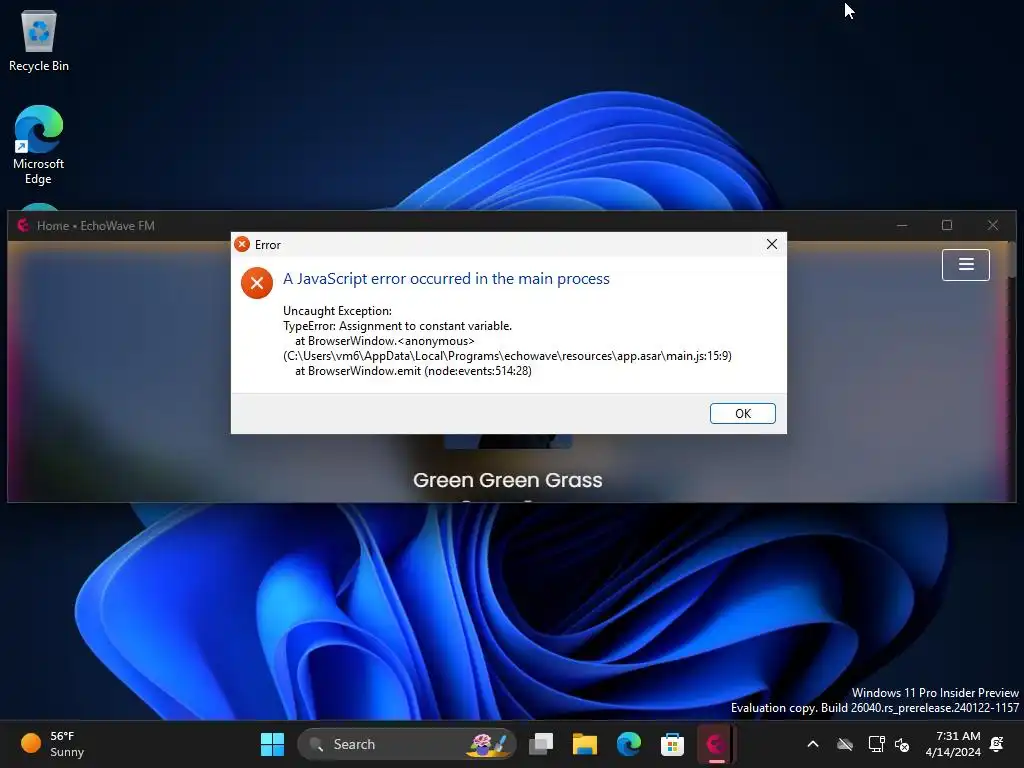Open the Recycle Bin desktop icon

(x=39, y=40)
